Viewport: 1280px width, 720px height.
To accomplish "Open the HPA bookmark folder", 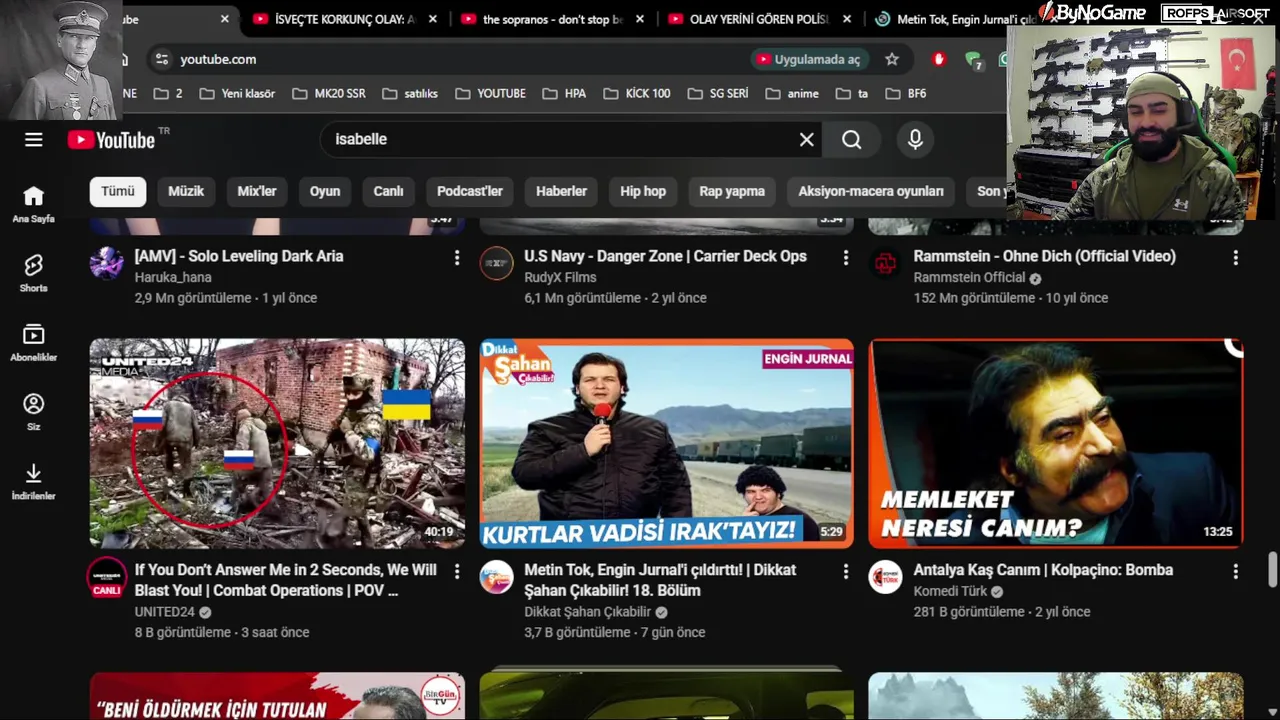I will [564, 93].
